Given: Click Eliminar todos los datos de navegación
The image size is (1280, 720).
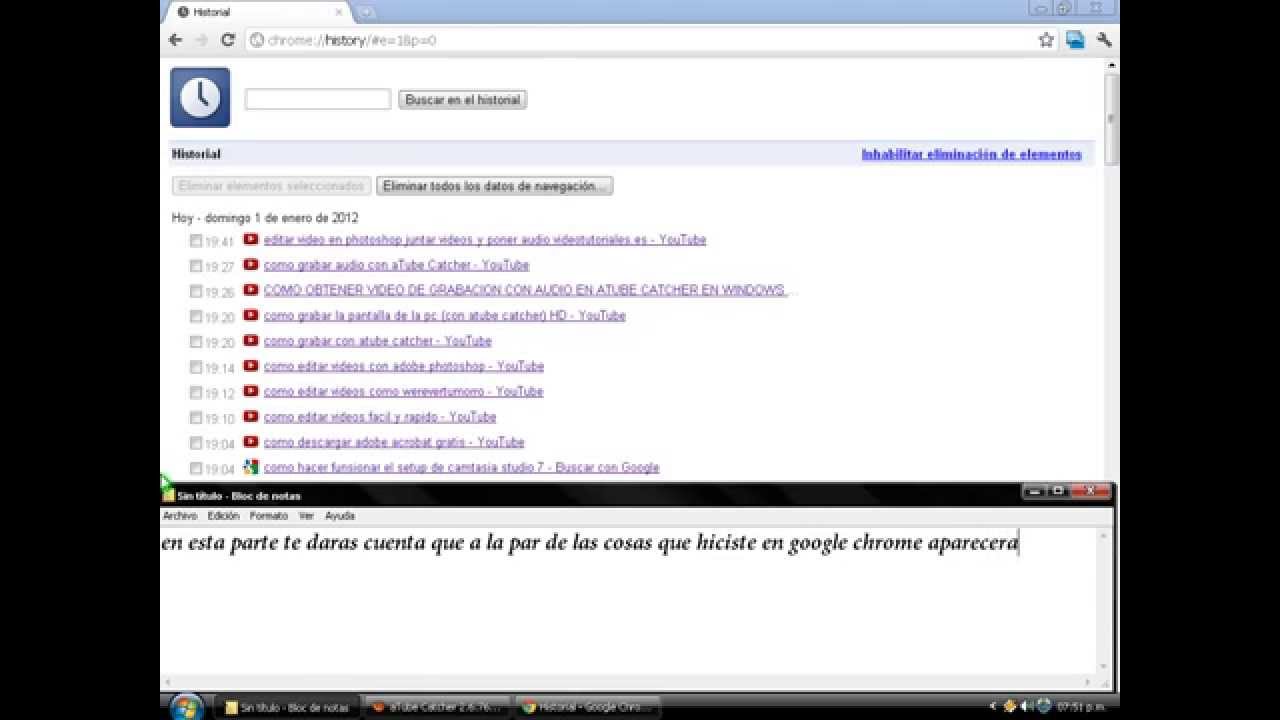Looking at the screenshot, I should 494,186.
